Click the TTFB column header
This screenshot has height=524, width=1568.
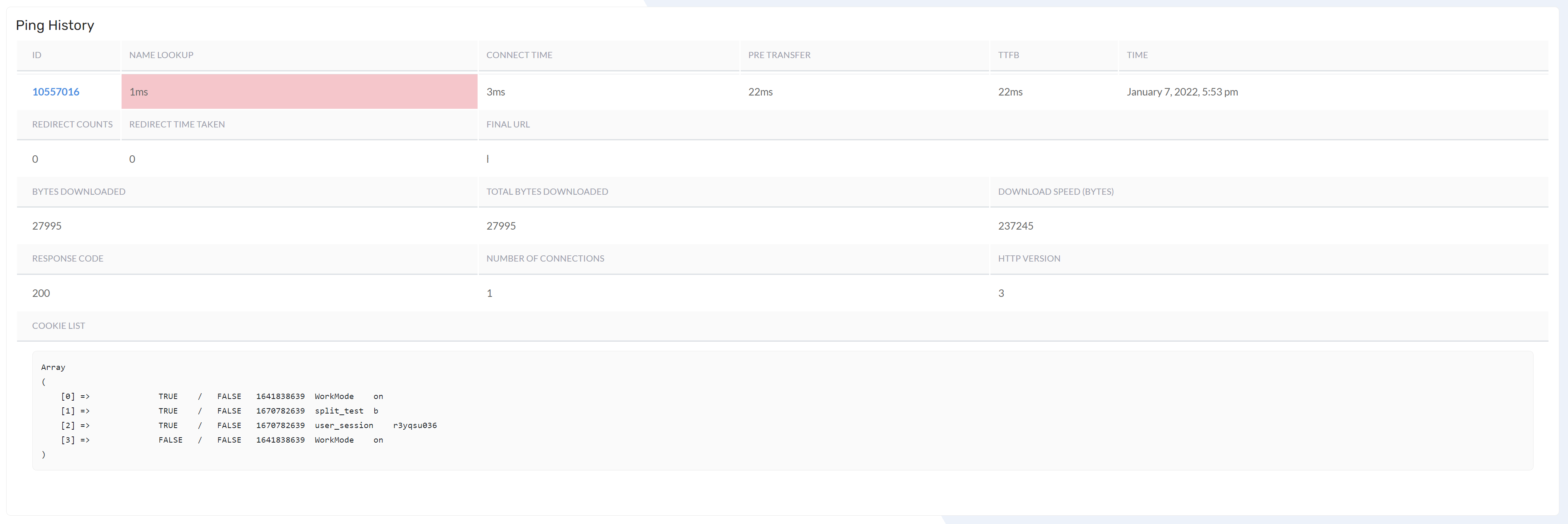pos(1008,55)
